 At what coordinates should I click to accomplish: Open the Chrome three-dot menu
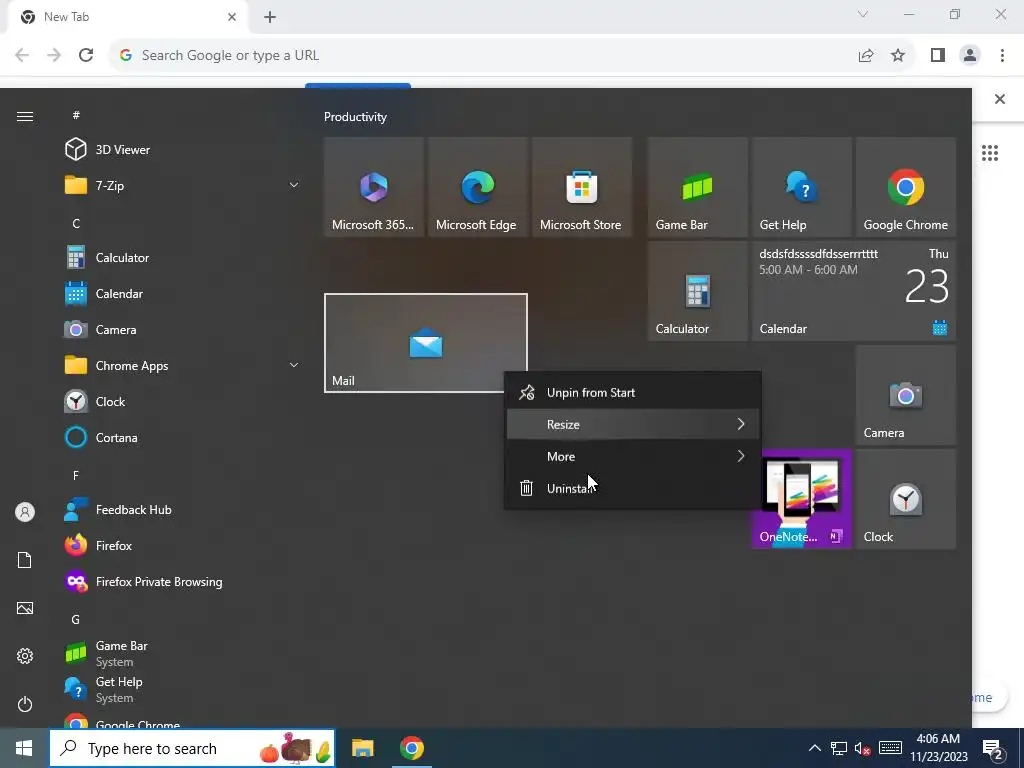(x=1002, y=56)
